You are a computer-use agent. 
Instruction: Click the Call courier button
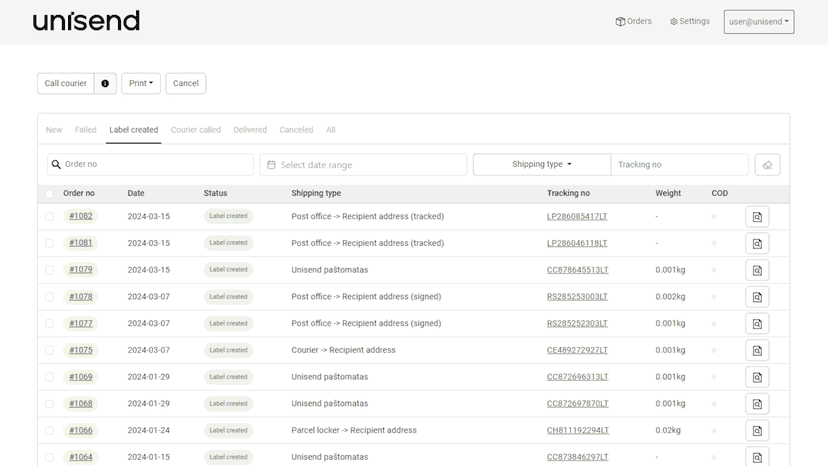[x=65, y=83]
